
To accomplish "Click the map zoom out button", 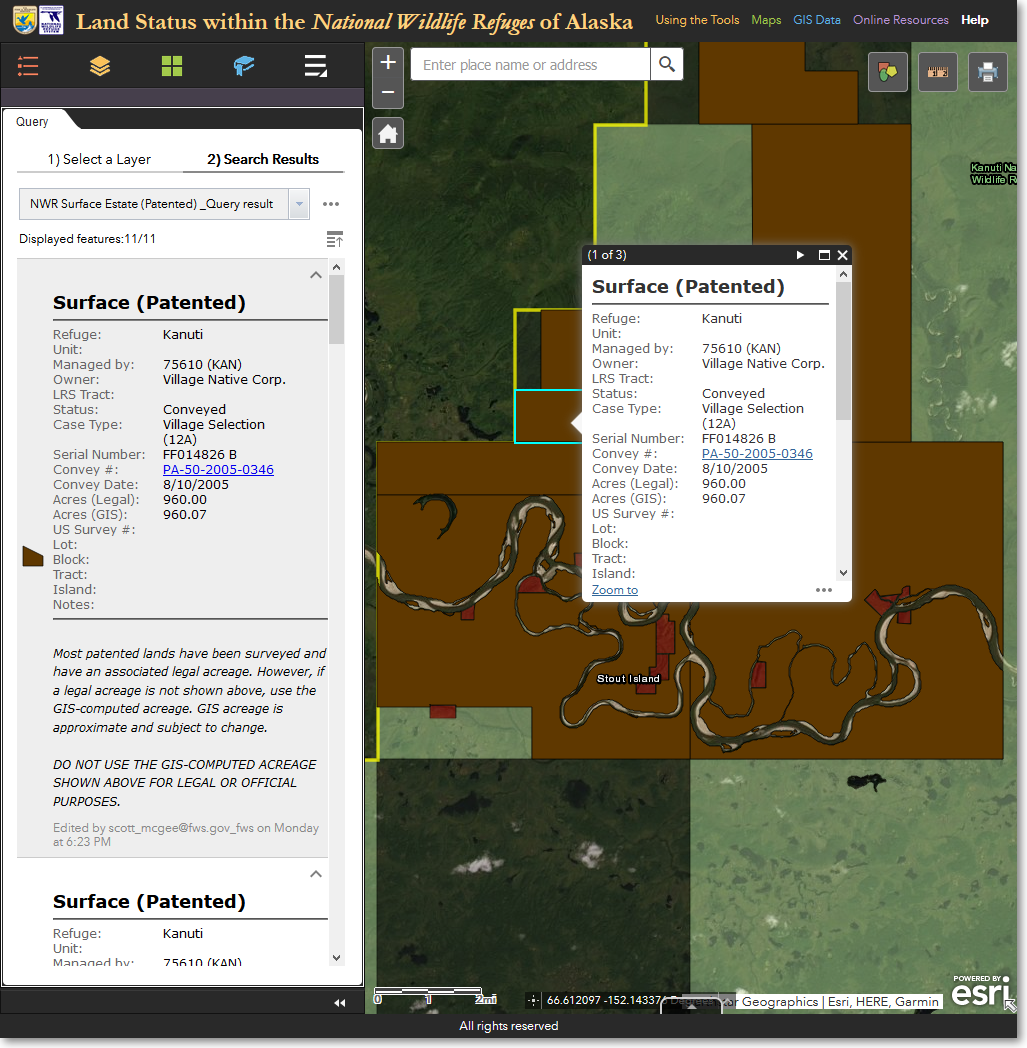I will tap(388, 93).
